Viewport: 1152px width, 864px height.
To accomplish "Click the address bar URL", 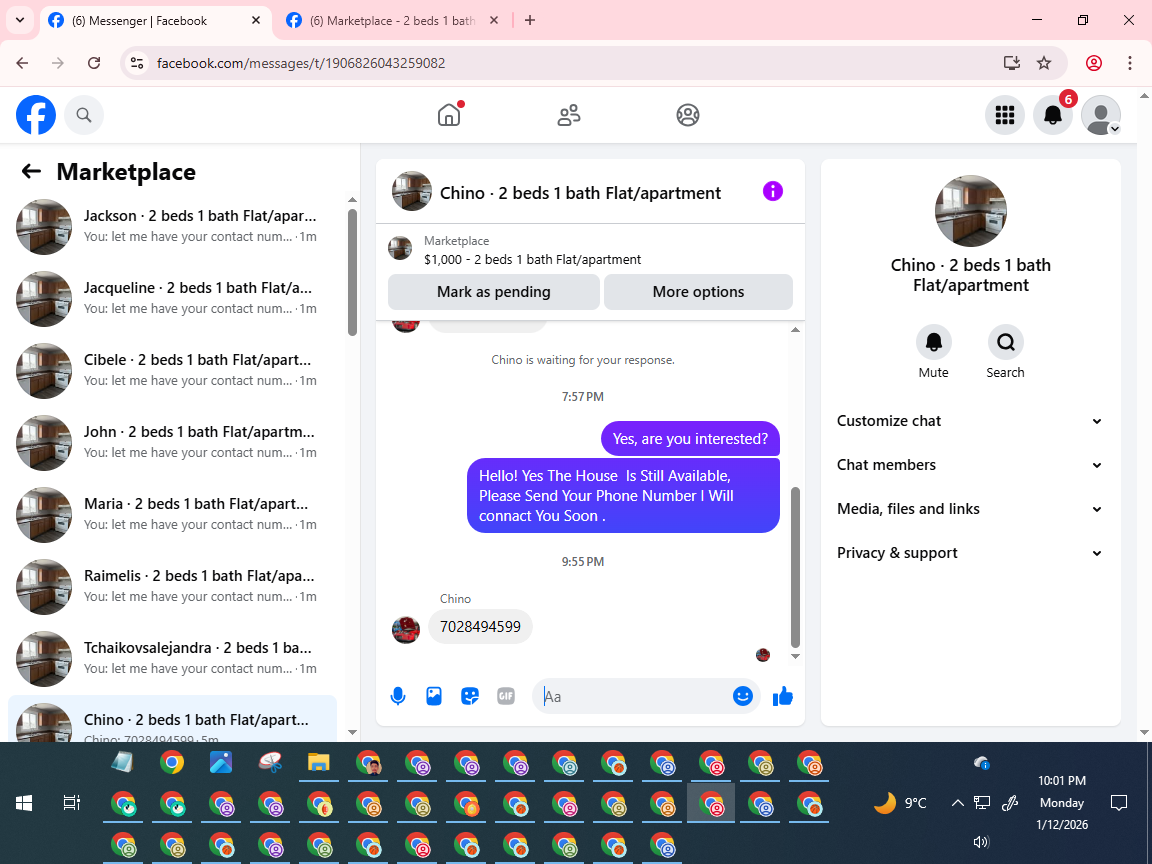I will pyautogui.click(x=301, y=63).
